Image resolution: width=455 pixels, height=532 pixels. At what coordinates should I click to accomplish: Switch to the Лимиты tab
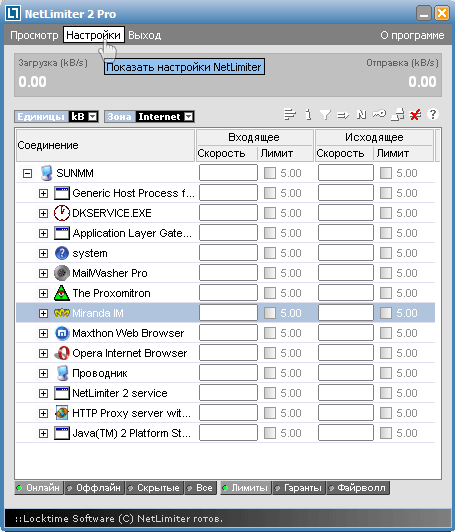click(x=246, y=488)
